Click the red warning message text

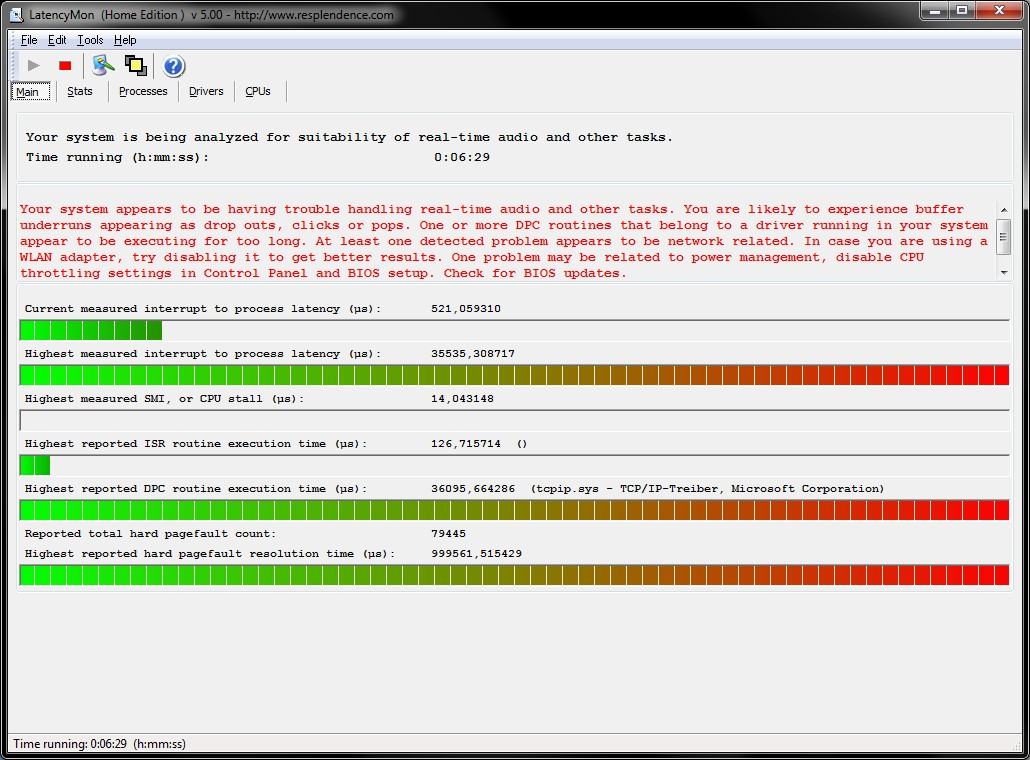pyautogui.click(x=504, y=241)
